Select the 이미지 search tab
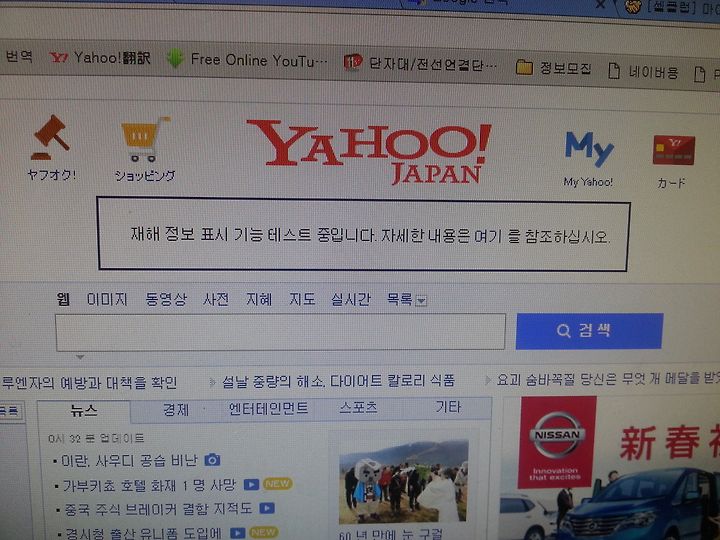Screen dimensions: 720x540 point(107,299)
